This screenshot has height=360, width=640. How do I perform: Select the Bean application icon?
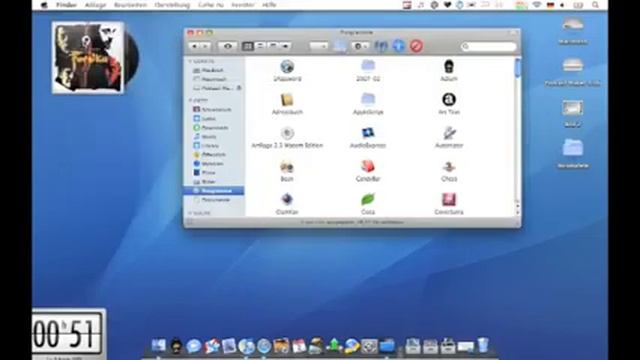click(287, 167)
